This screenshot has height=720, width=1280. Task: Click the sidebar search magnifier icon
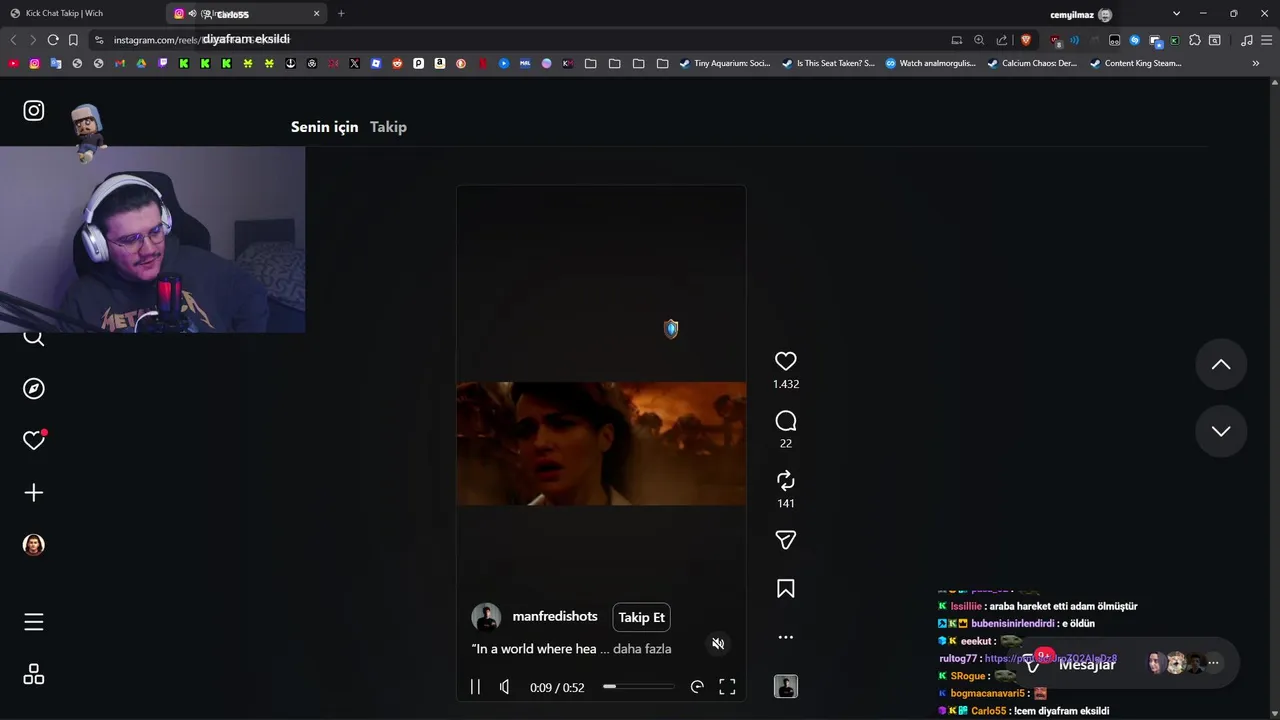[x=34, y=337]
